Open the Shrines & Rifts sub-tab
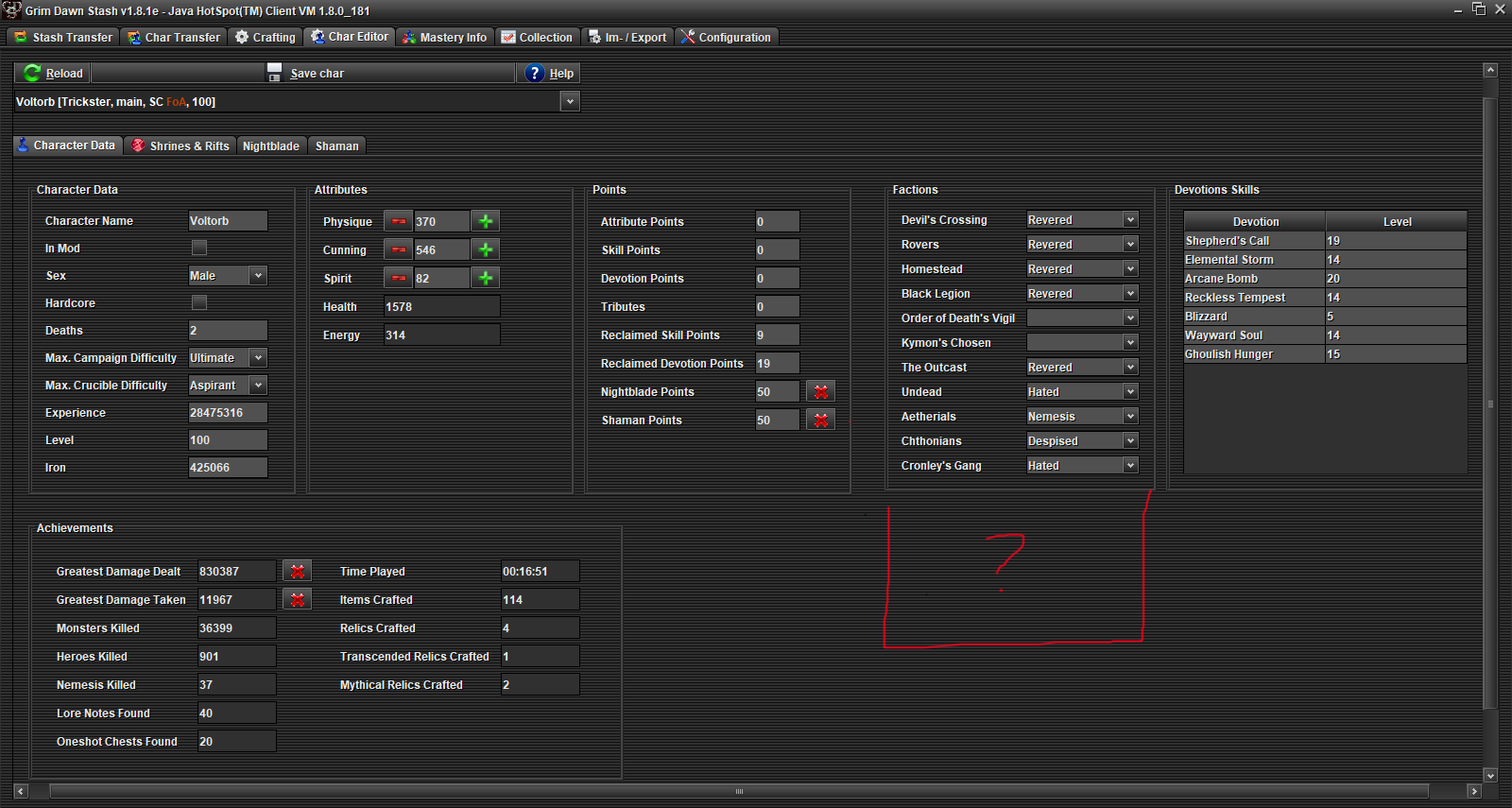The height and width of the screenshot is (808, 1512). point(180,146)
